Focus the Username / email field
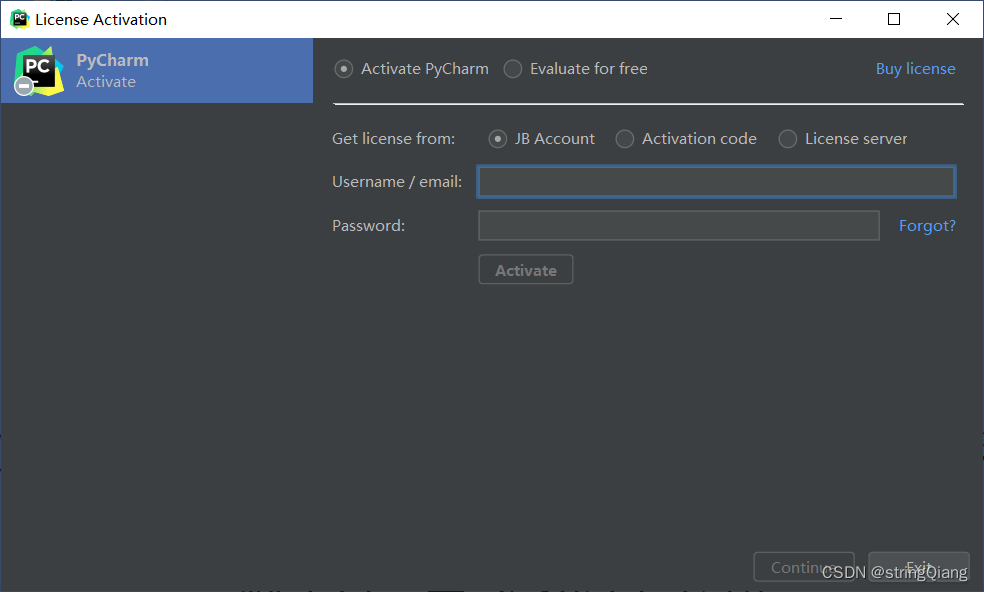Viewport: 984px width, 592px height. coord(716,181)
